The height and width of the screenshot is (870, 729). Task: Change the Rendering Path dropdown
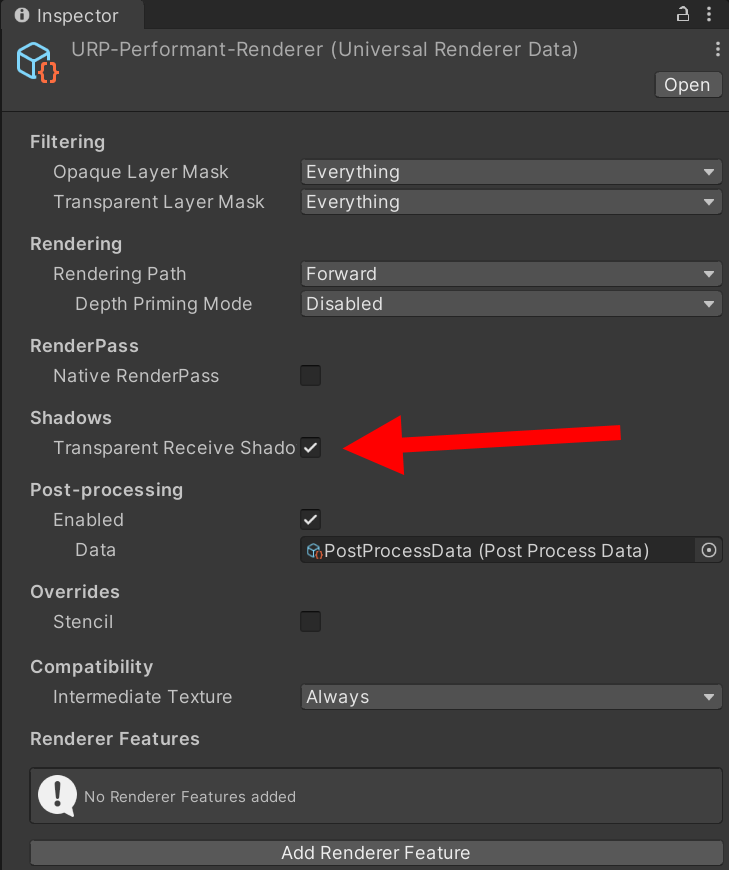click(x=511, y=274)
